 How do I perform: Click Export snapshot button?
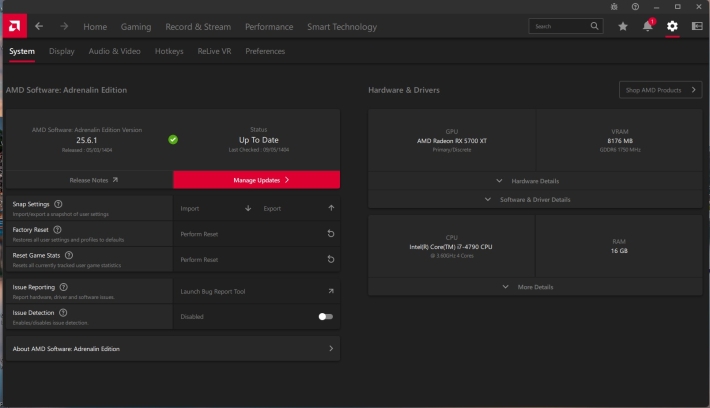(299, 208)
